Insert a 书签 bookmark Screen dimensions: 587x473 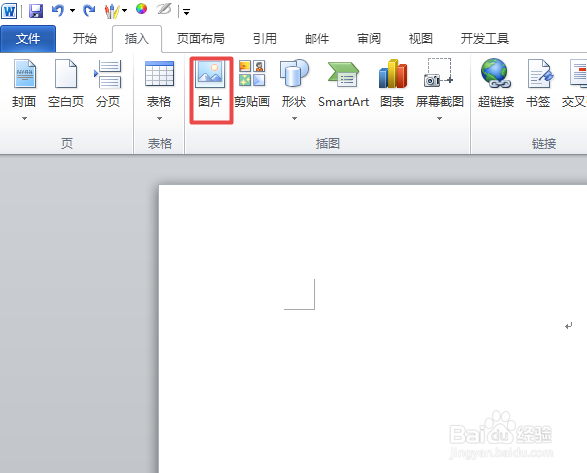[538, 83]
